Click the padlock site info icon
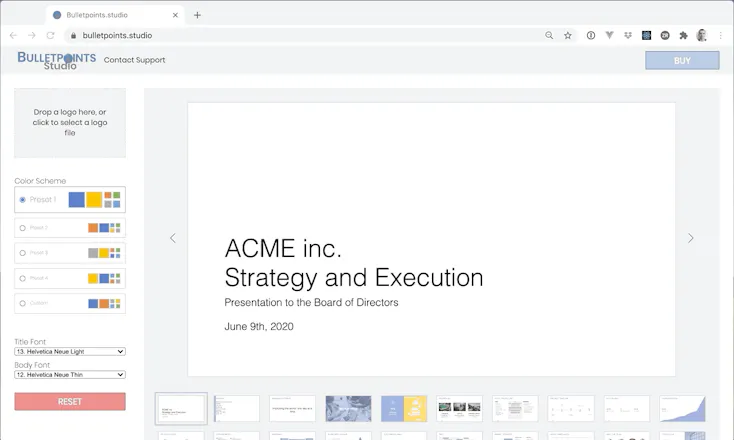 click(x=73, y=36)
